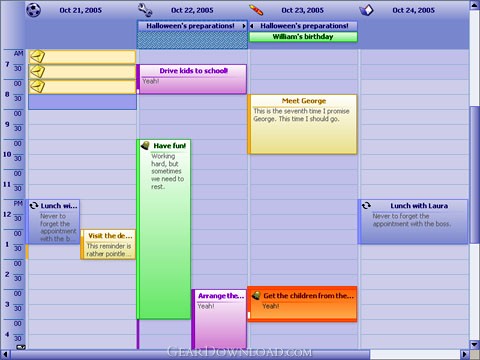Click the topmost yellow airplane icon appointment

tap(82, 57)
